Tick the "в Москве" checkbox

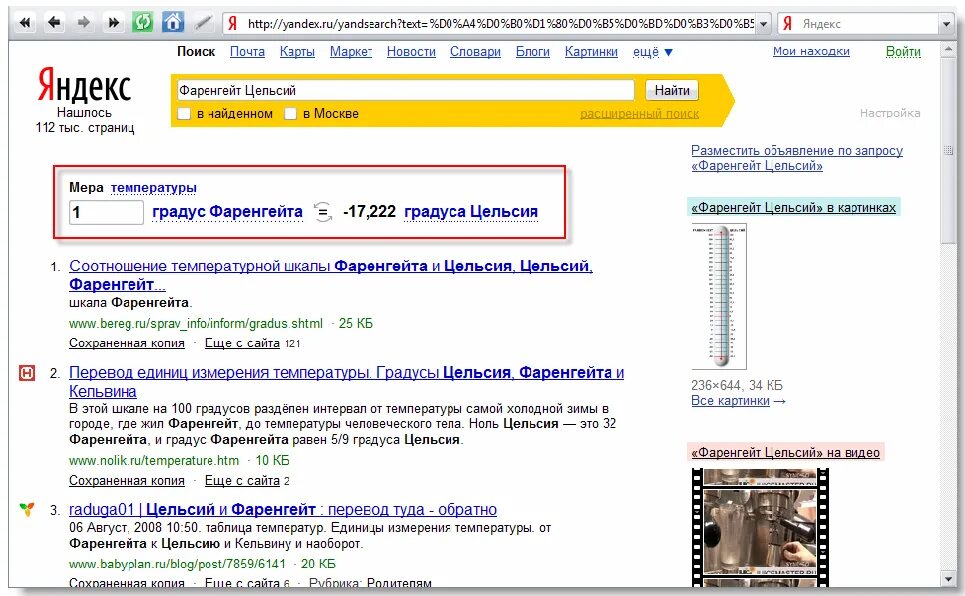point(290,113)
